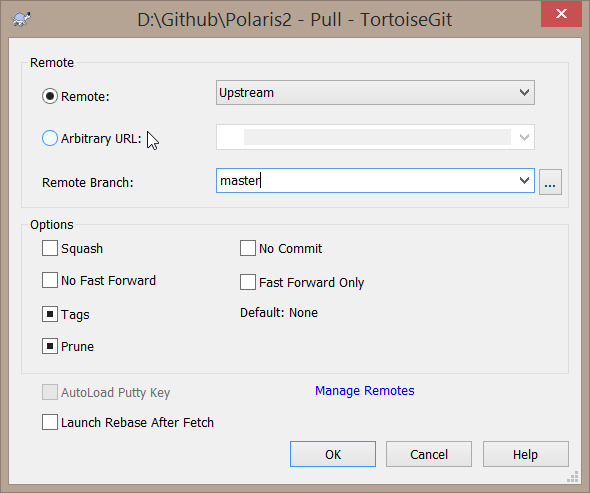Select the Remote radio button
Image resolution: width=590 pixels, height=493 pixels.
point(50,96)
